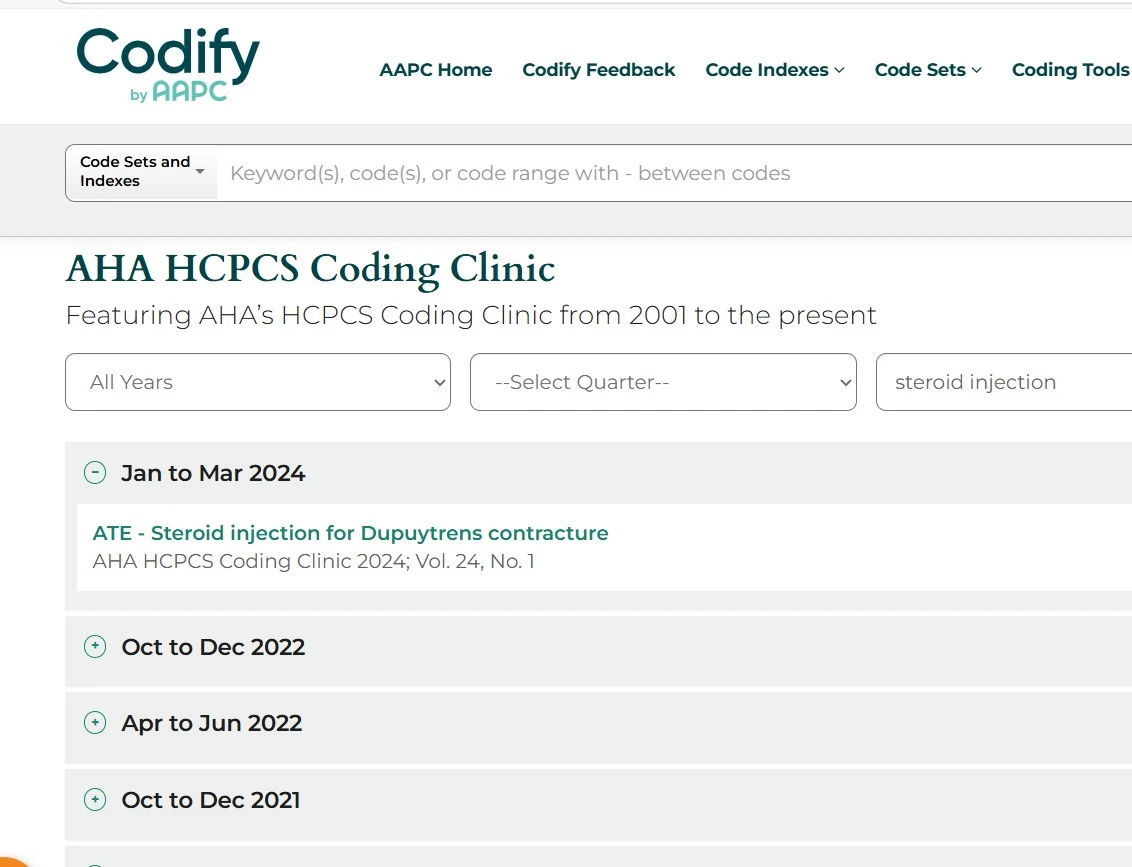Click the Jan to Mar 2024 section heading
Image resolution: width=1132 pixels, height=867 pixels.
pos(213,473)
